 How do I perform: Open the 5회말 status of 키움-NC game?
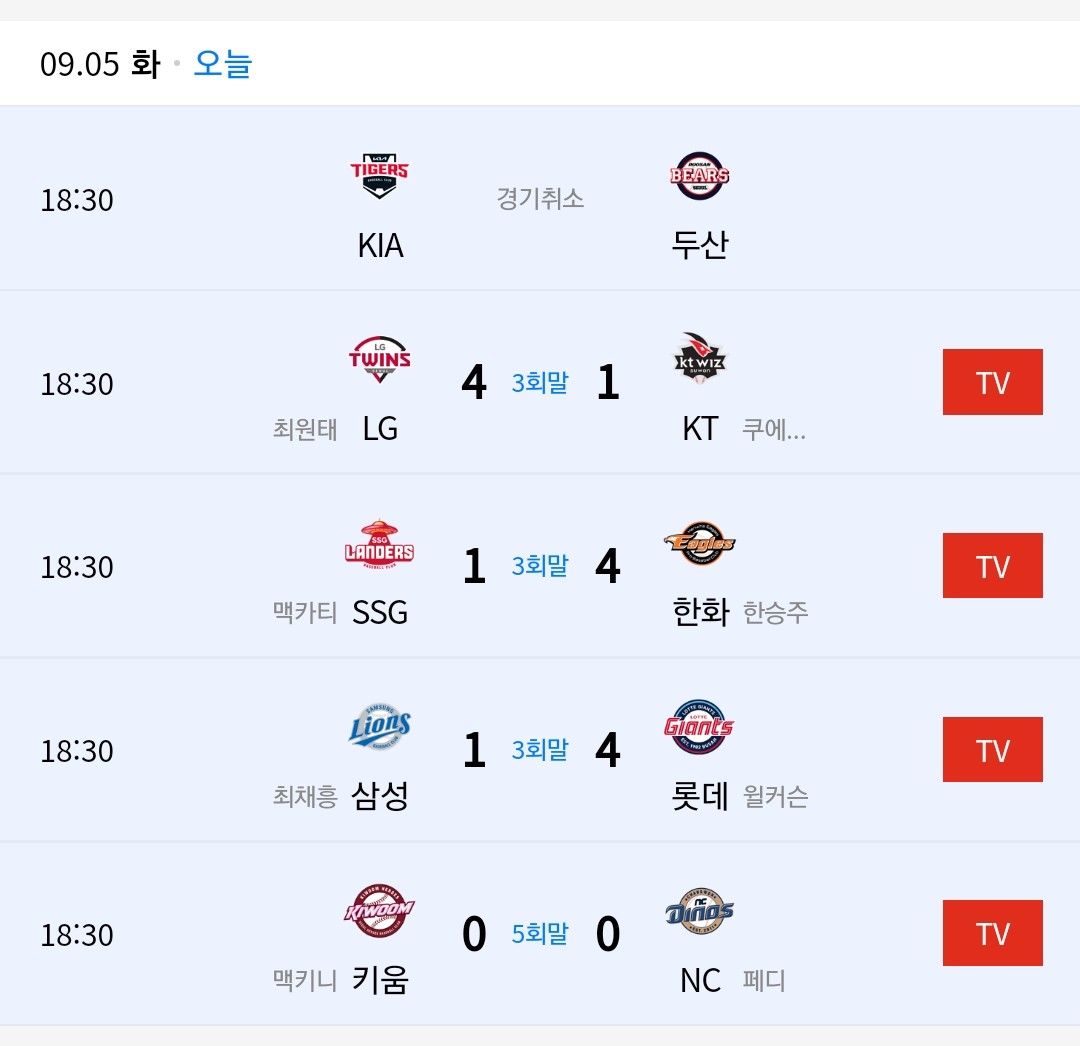tap(540, 933)
